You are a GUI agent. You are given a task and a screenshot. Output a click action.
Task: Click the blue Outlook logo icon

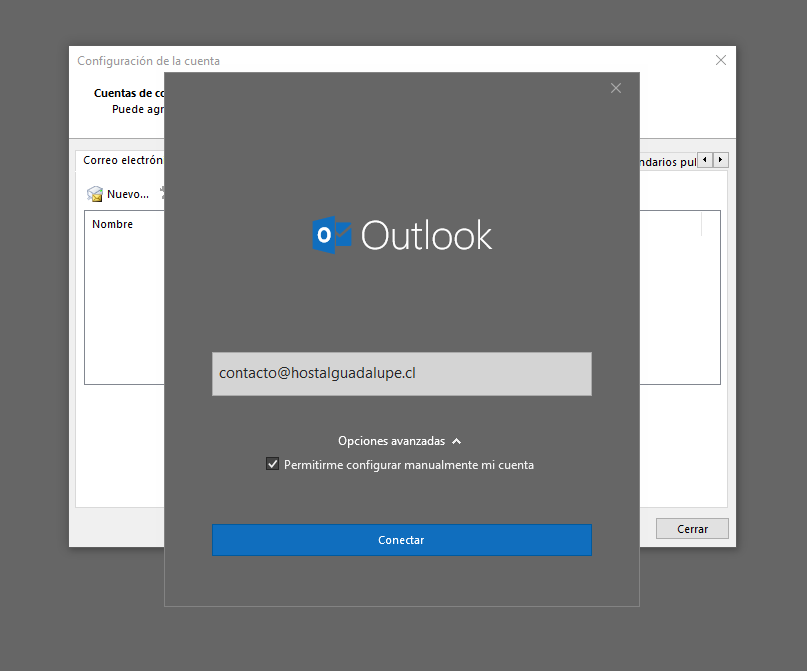(x=332, y=235)
